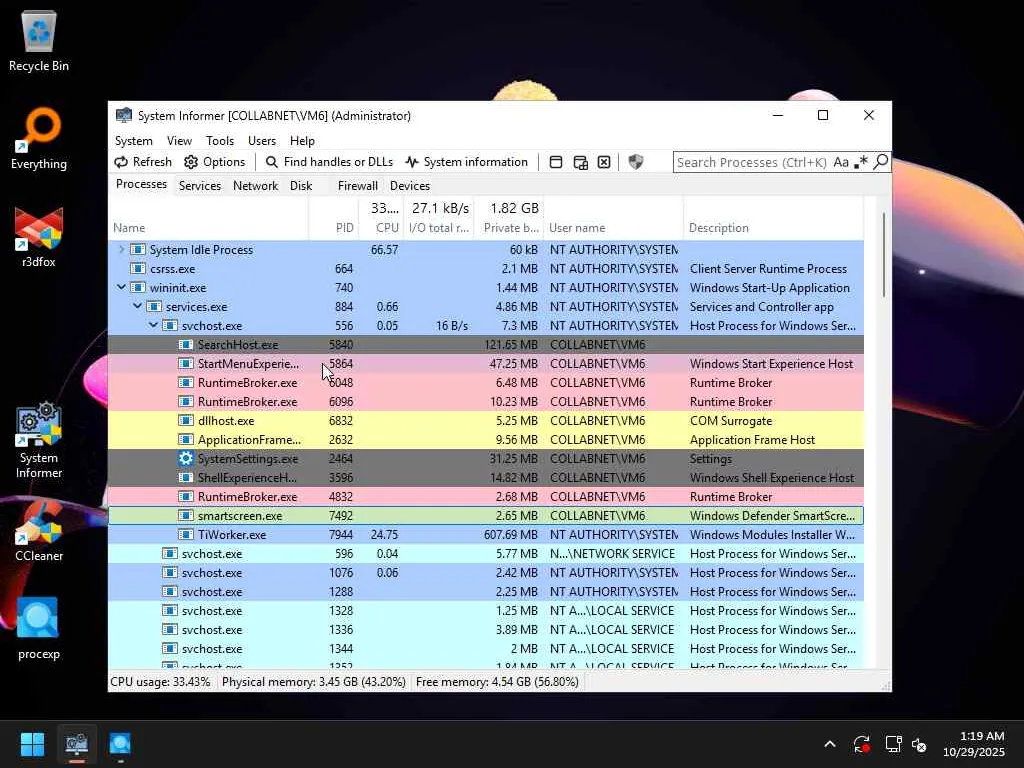Sort by the PID column header
The image size is (1024, 768).
pos(334,218)
